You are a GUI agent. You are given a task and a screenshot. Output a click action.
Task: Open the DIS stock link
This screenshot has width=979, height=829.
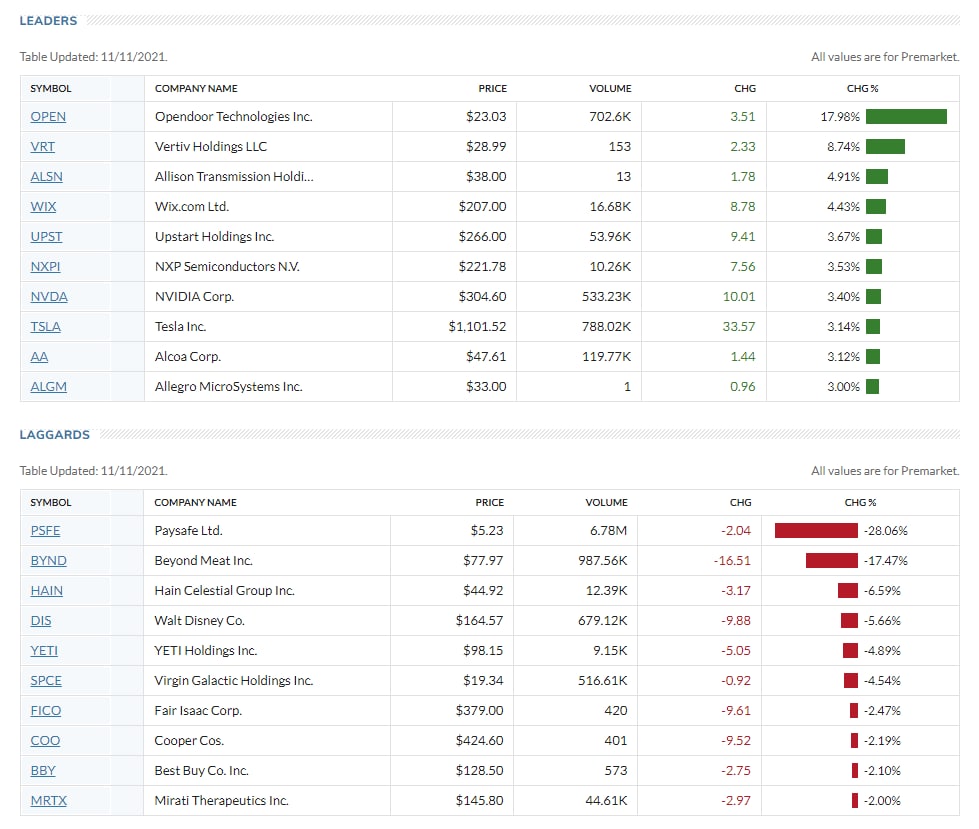[x=41, y=621]
